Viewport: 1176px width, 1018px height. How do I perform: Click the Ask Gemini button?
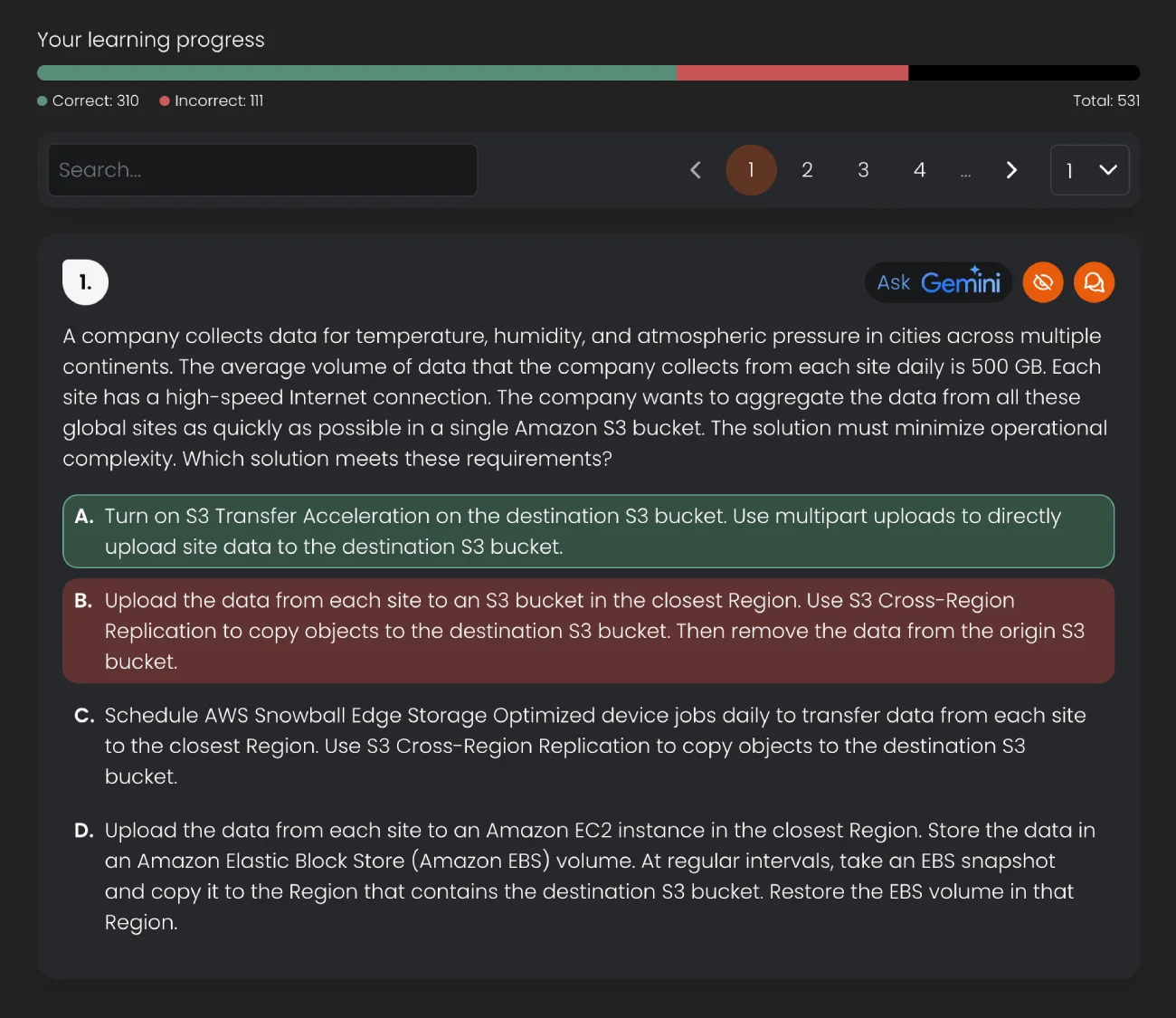click(x=938, y=282)
